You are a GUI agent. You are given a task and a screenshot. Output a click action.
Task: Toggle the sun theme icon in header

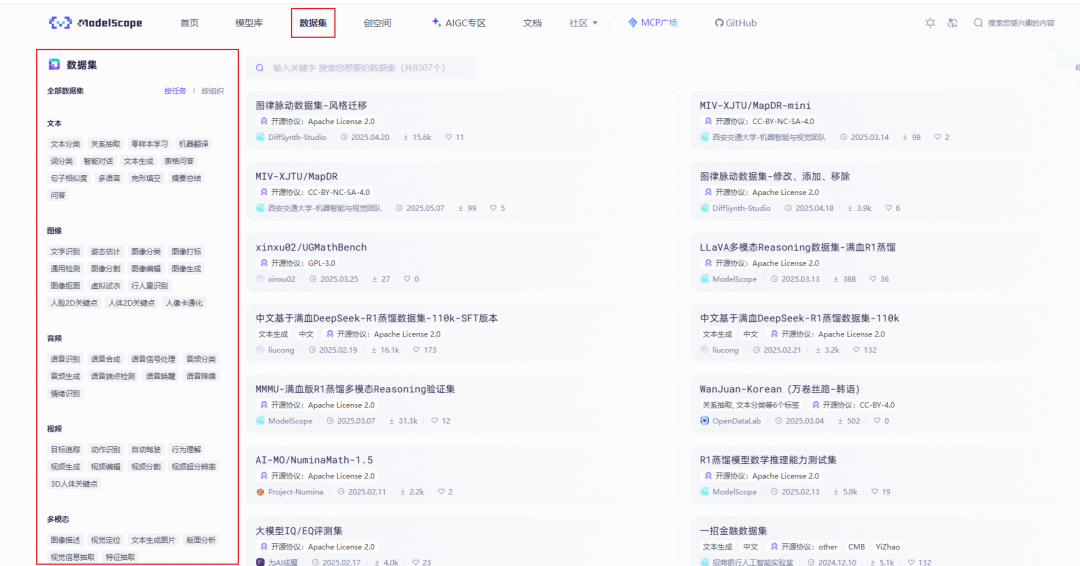point(930,23)
